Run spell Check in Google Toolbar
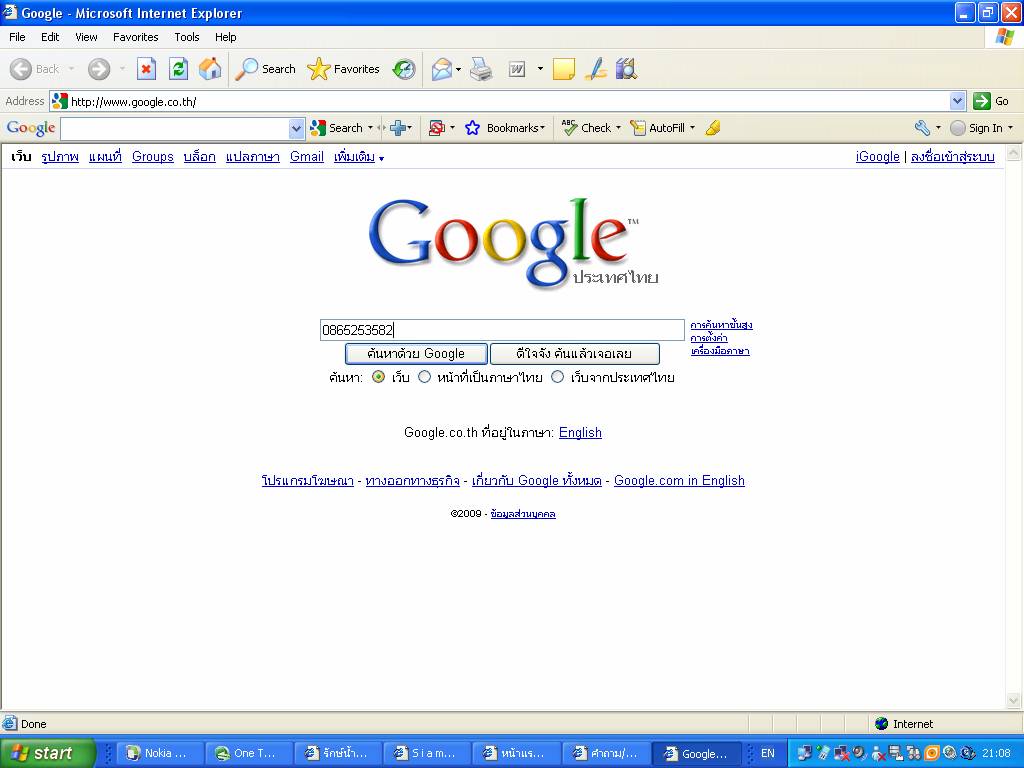The image size is (1024, 768). [x=586, y=128]
